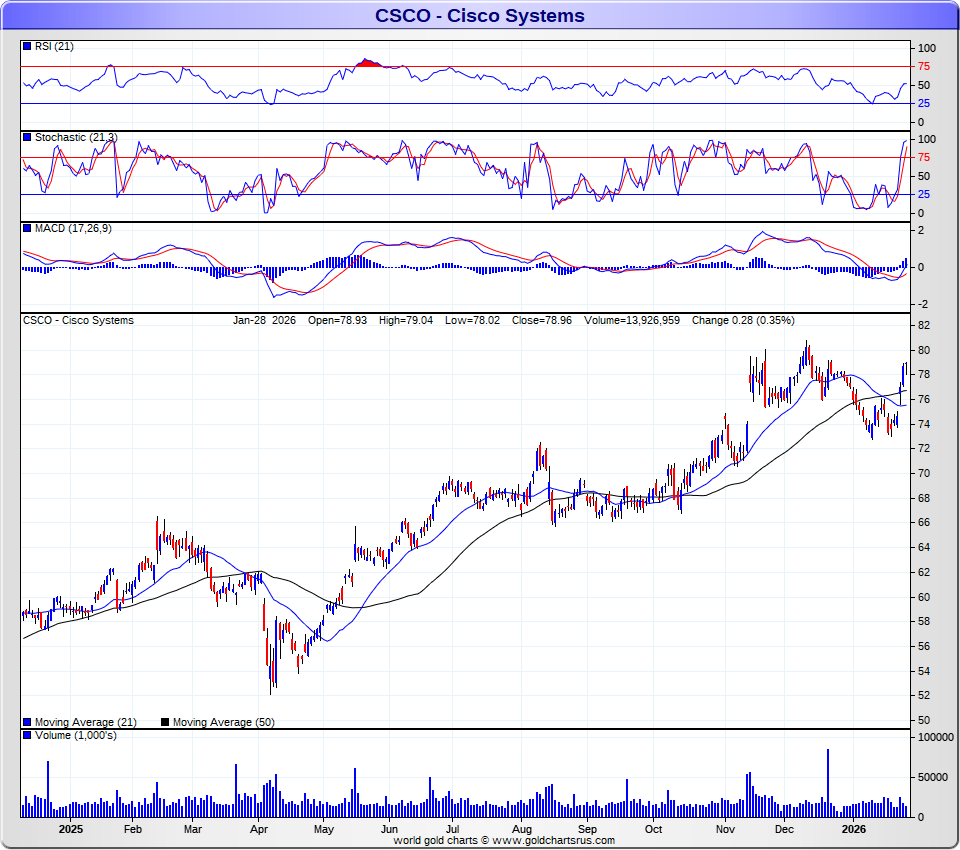
Task: Click the 'Change 0.28 (0.35%)' text
Action: (x=743, y=320)
